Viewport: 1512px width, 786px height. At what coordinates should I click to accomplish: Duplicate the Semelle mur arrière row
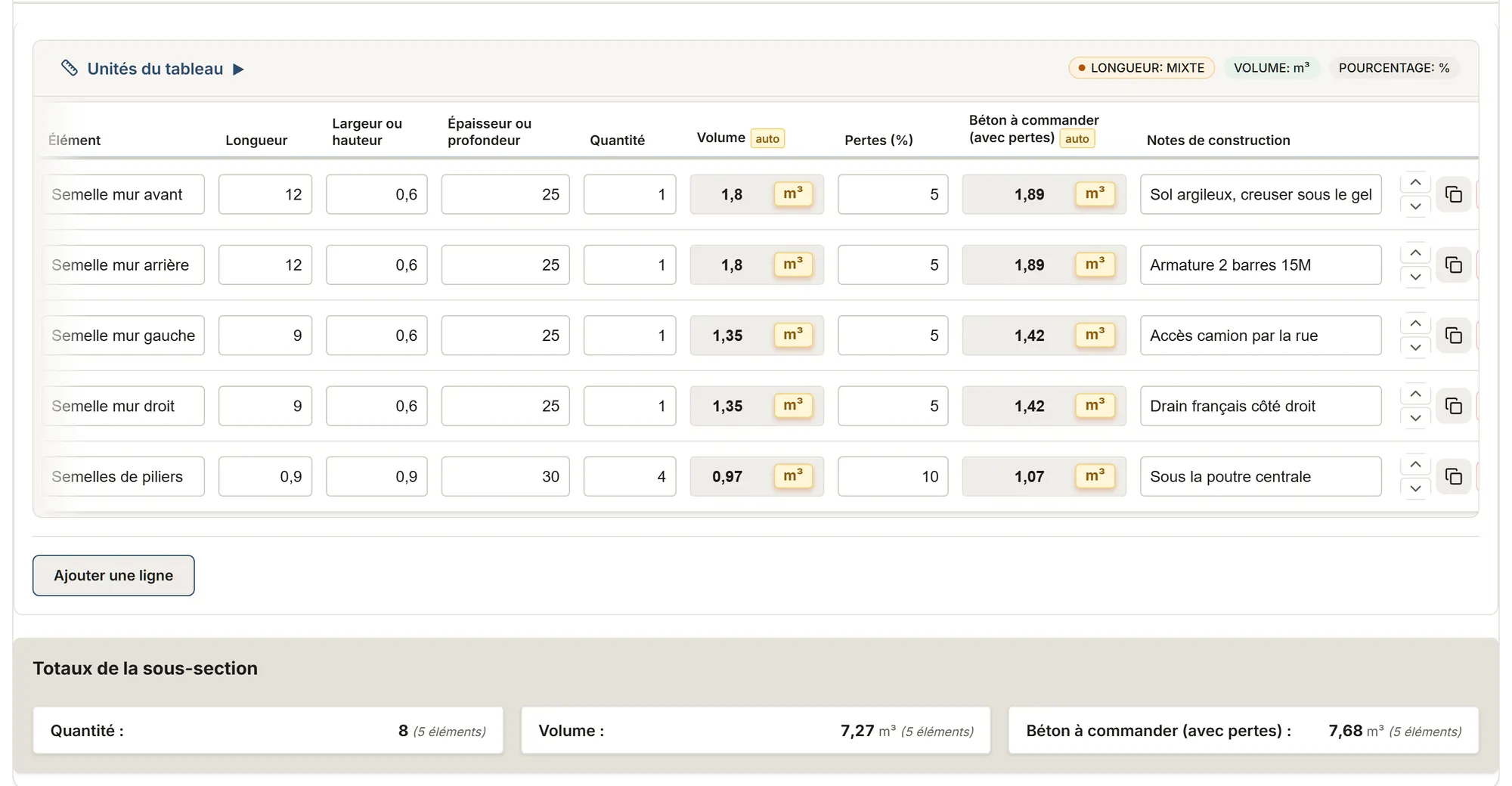tap(1453, 265)
